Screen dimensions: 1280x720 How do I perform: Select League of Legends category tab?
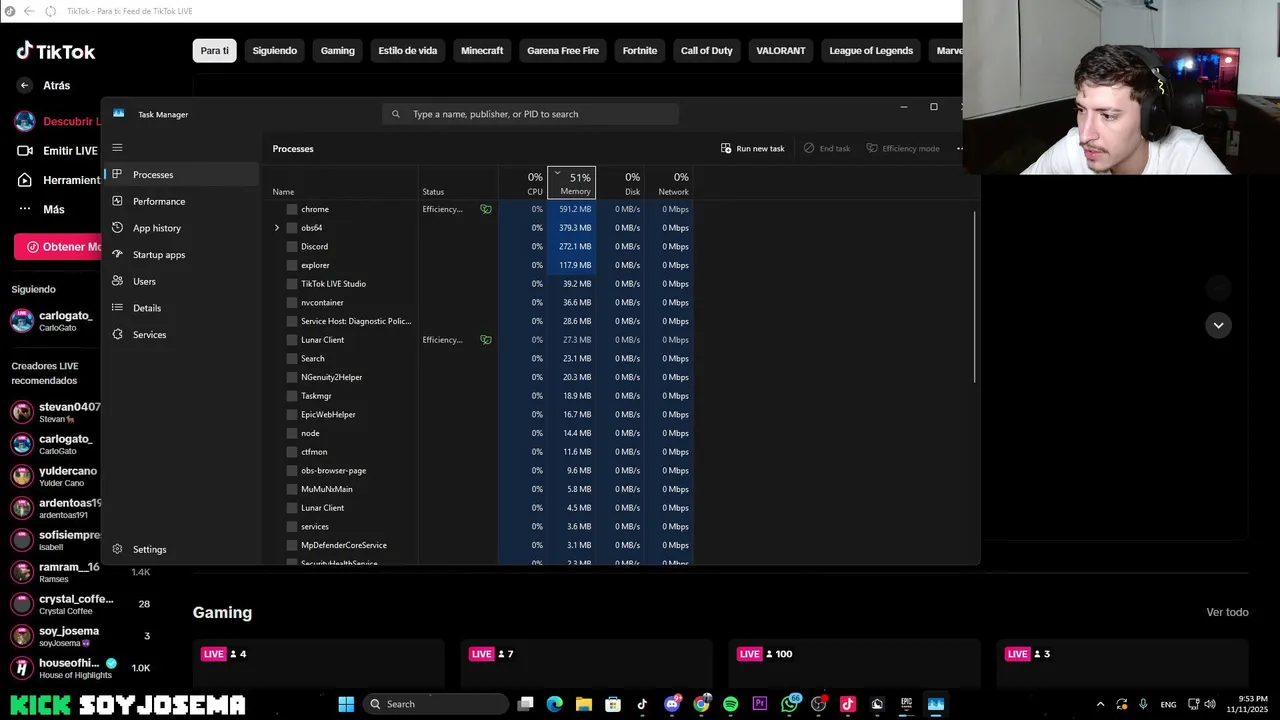tap(871, 51)
